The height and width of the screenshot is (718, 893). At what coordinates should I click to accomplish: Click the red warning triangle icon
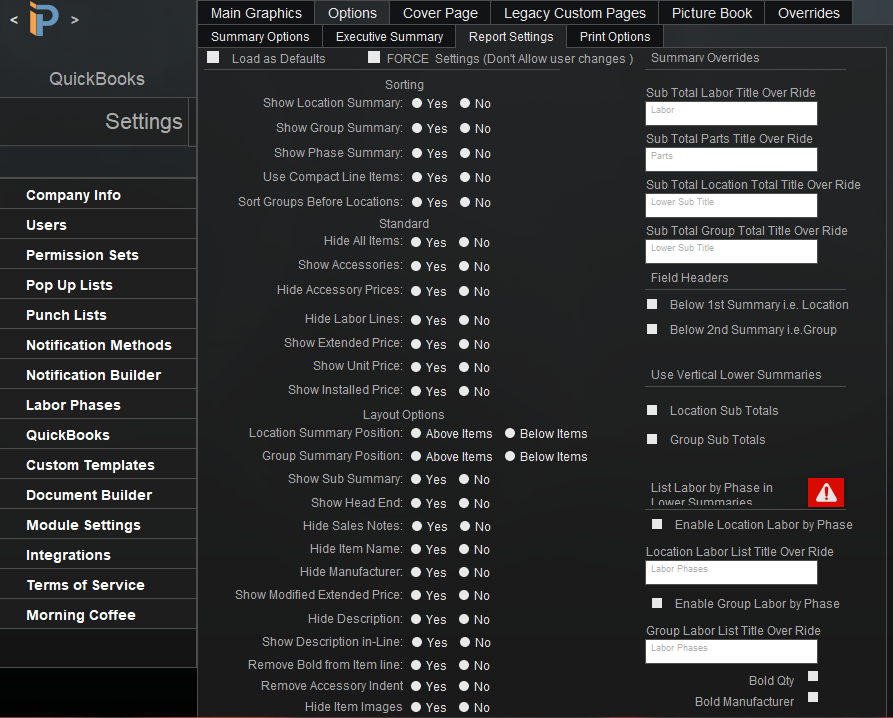tap(825, 492)
